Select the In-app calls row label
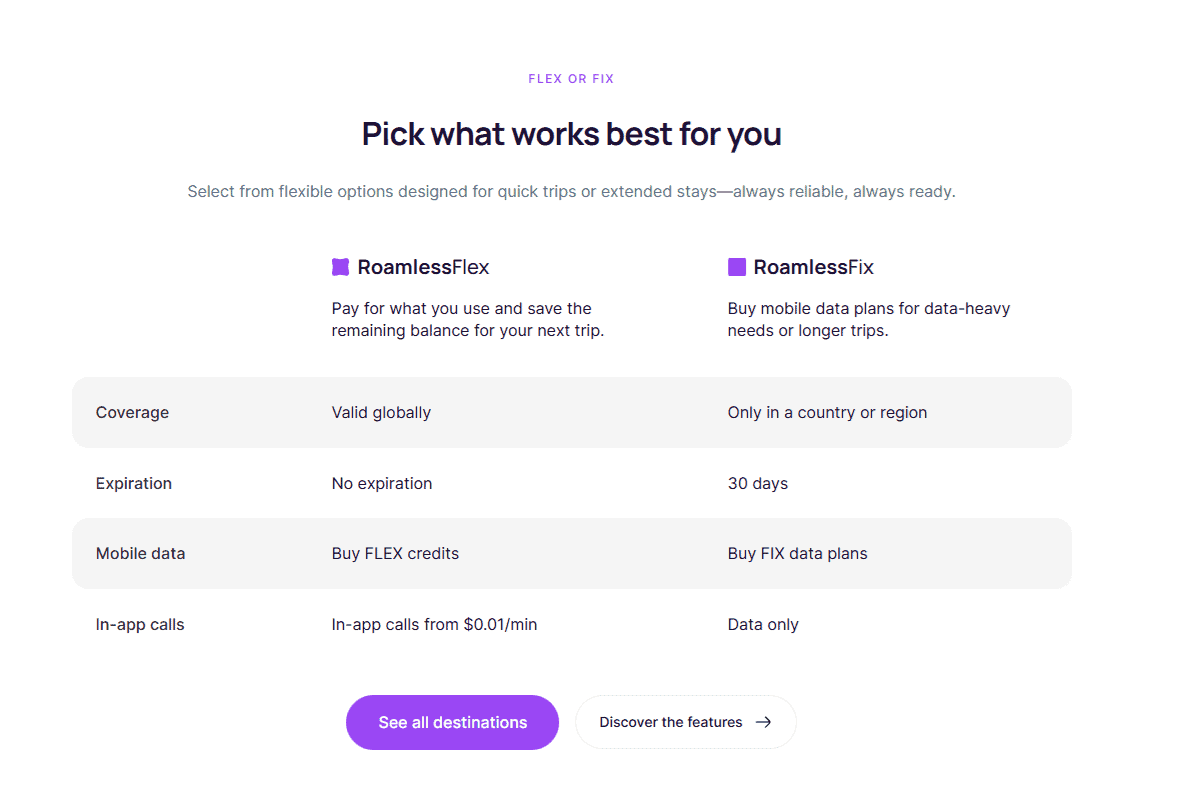The width and height of the screenshot is (1185, 804). (x=140, y=625)
